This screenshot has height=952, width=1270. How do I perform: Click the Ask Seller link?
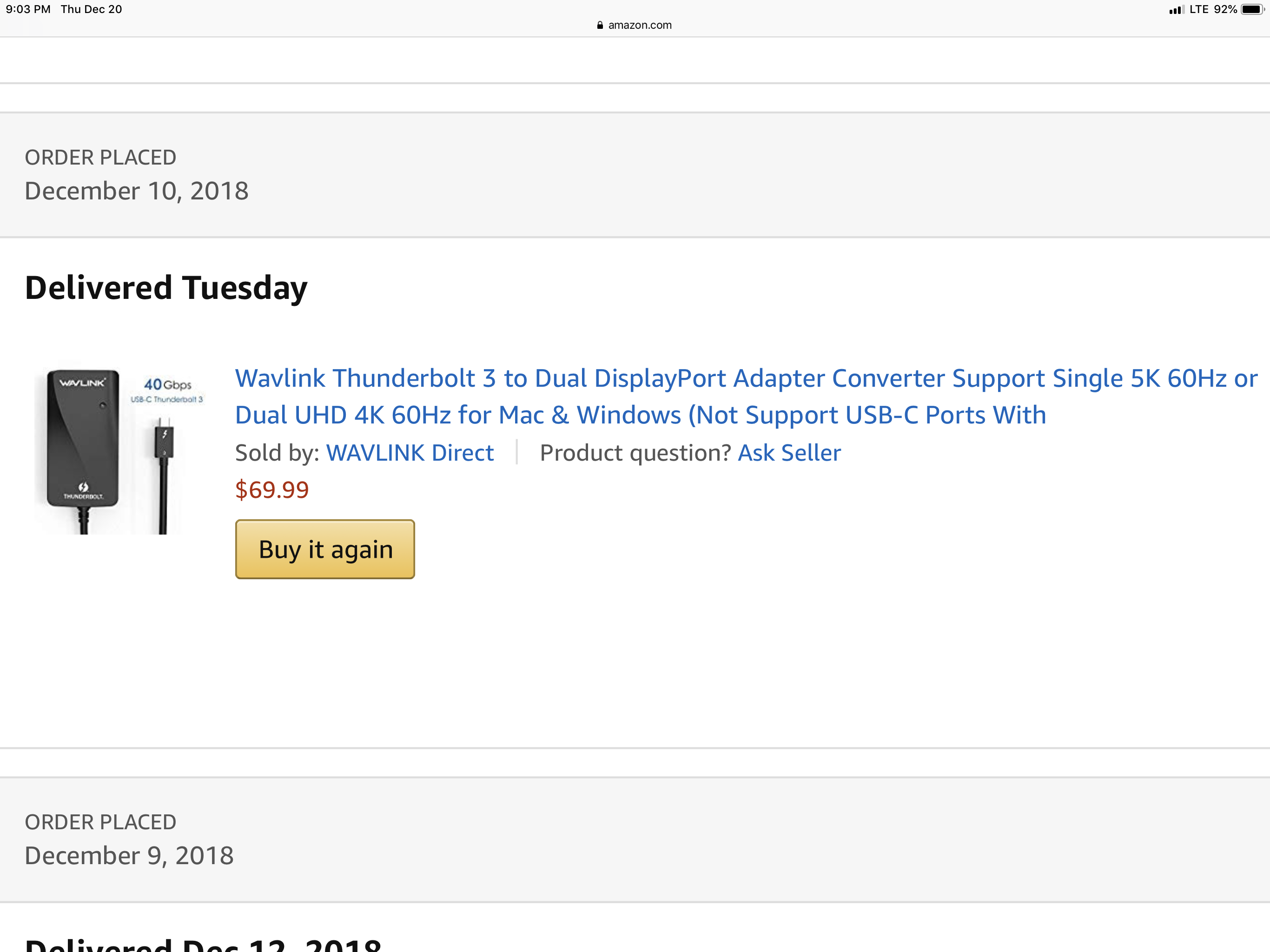(789, 453)
